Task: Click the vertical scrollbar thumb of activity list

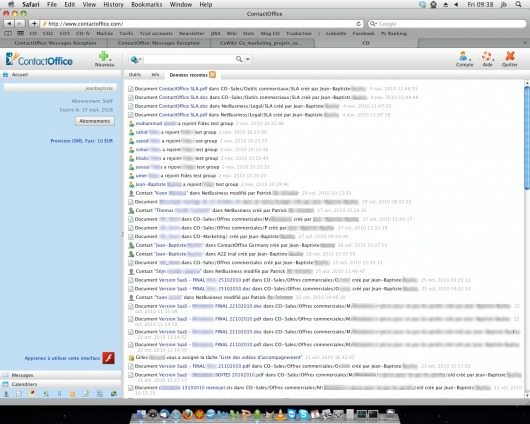Action: coord(527,138)
